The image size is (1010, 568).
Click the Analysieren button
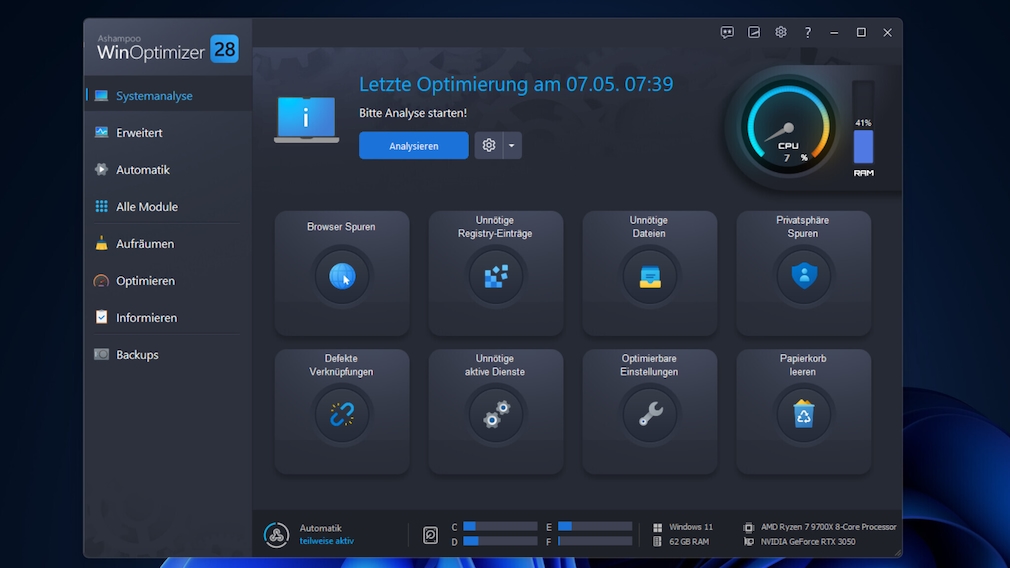[414, 146]
